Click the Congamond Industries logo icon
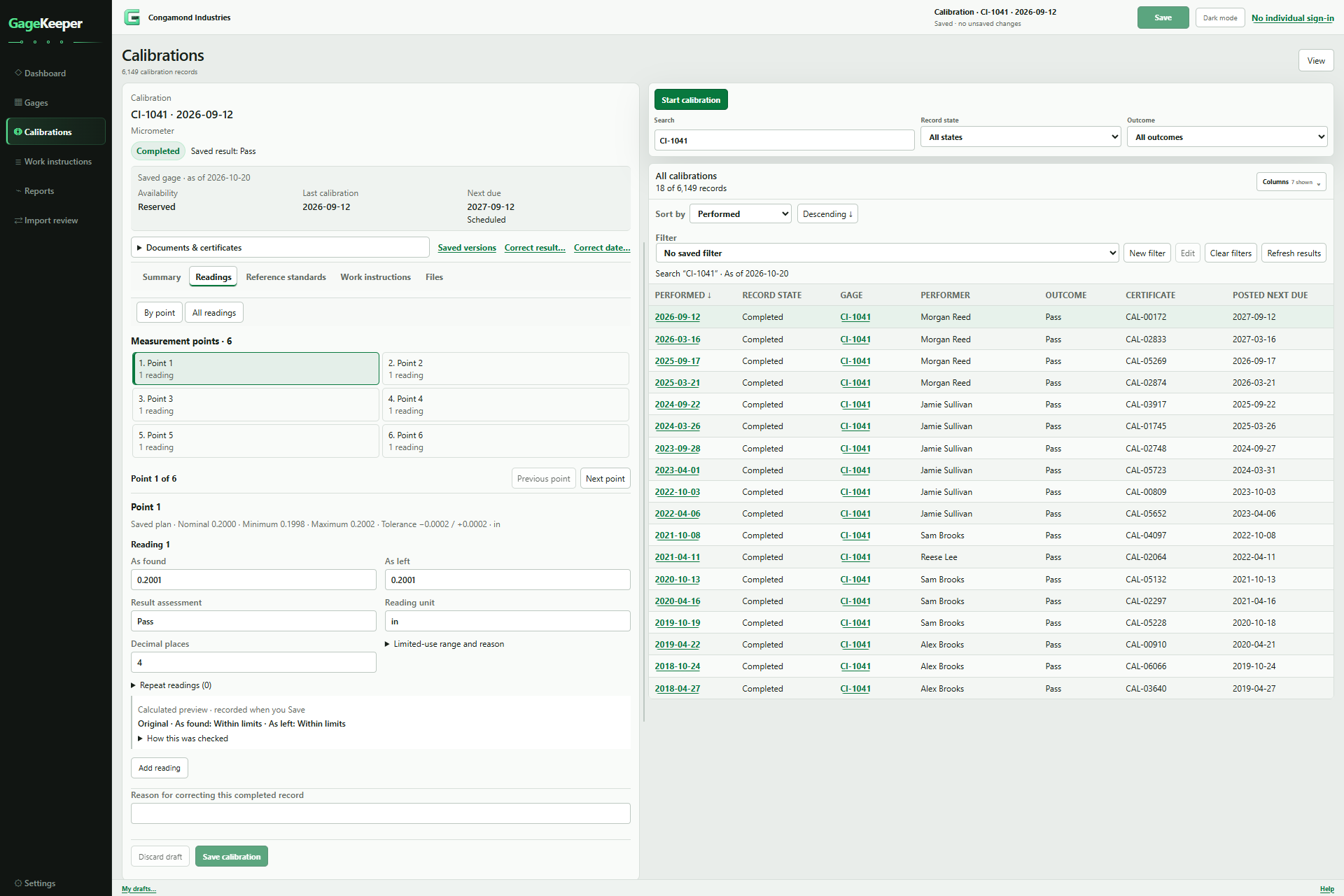This screenshot has height=896, width=1344. tap(132, 17)
